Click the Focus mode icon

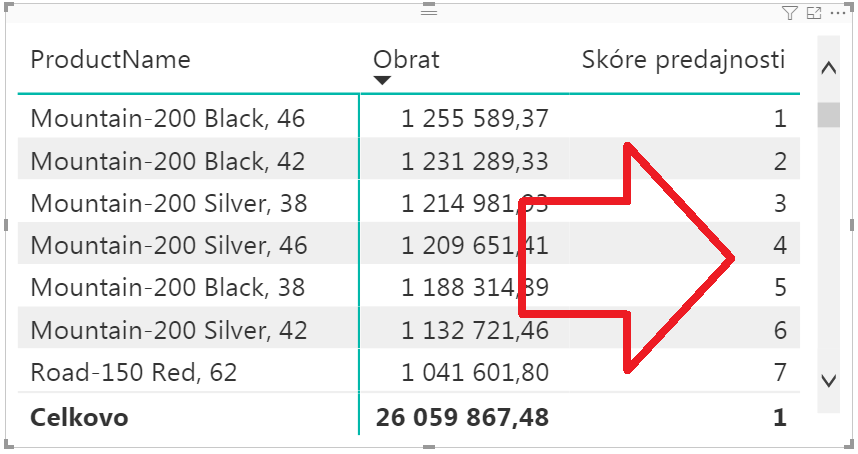pyautogui.click(x=813, y=13)
